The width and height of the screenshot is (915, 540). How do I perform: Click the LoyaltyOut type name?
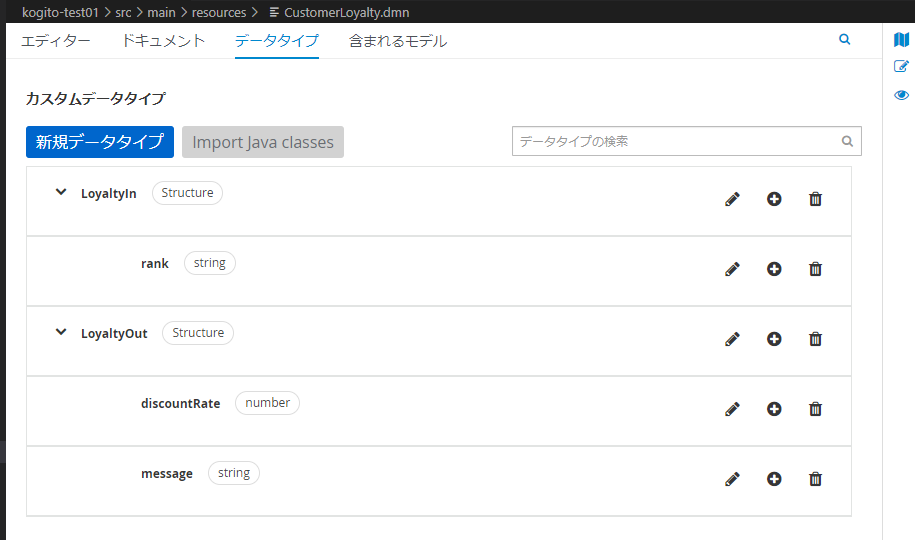114,334
